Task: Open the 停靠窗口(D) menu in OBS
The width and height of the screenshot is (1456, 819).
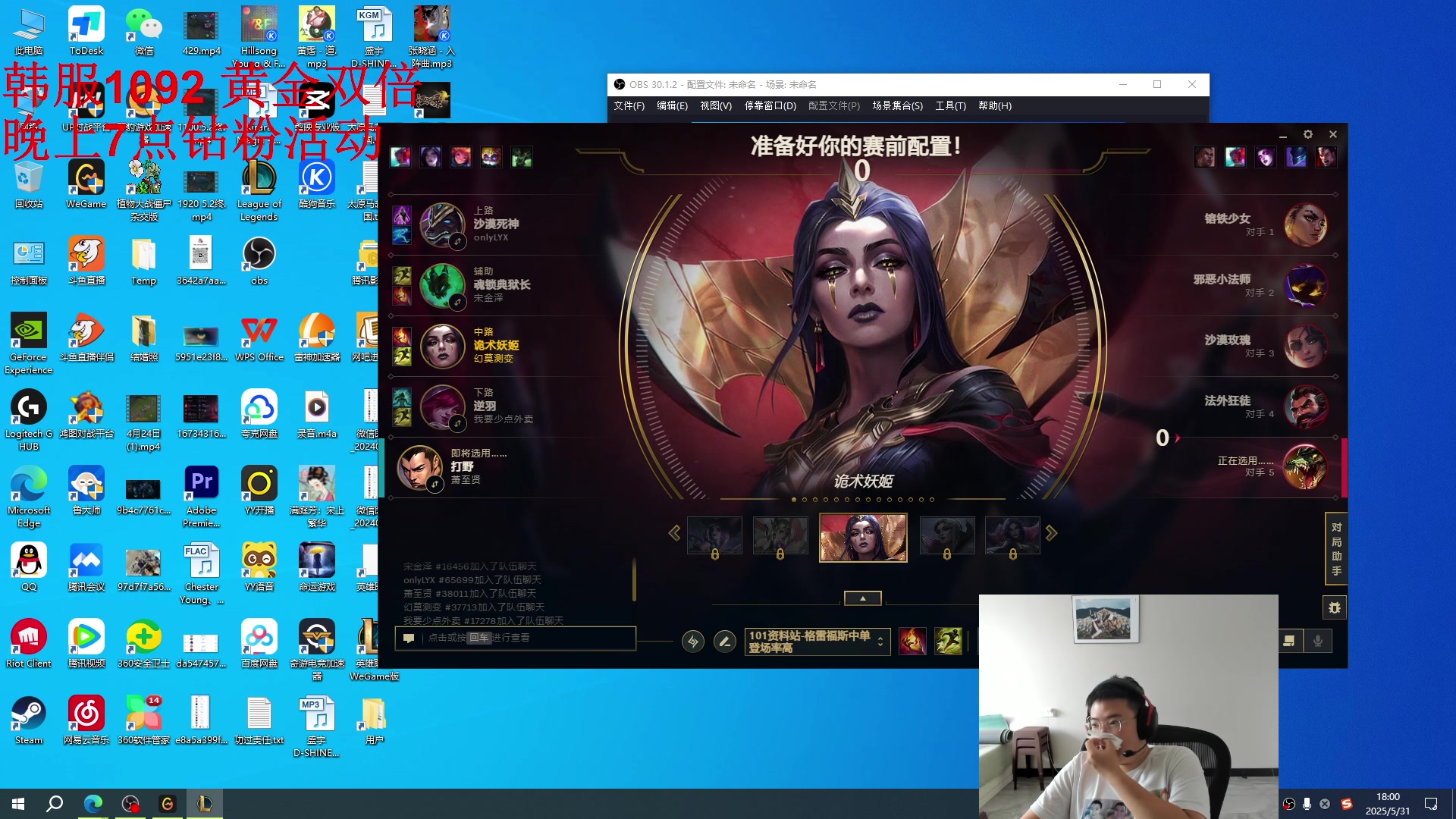Action: tap(770, 105)
